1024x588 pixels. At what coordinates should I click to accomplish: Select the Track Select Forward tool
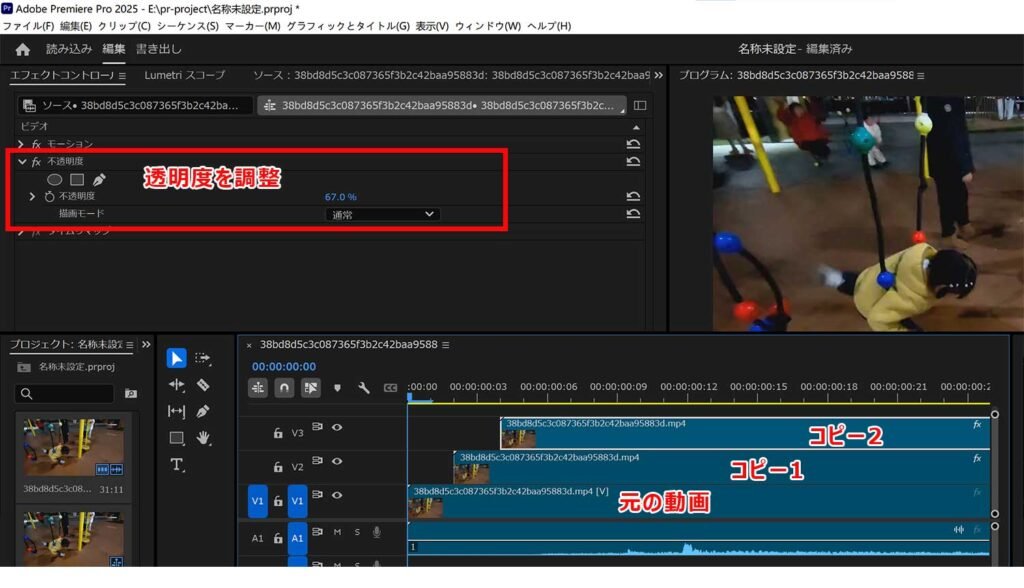(x=203, y=357)
